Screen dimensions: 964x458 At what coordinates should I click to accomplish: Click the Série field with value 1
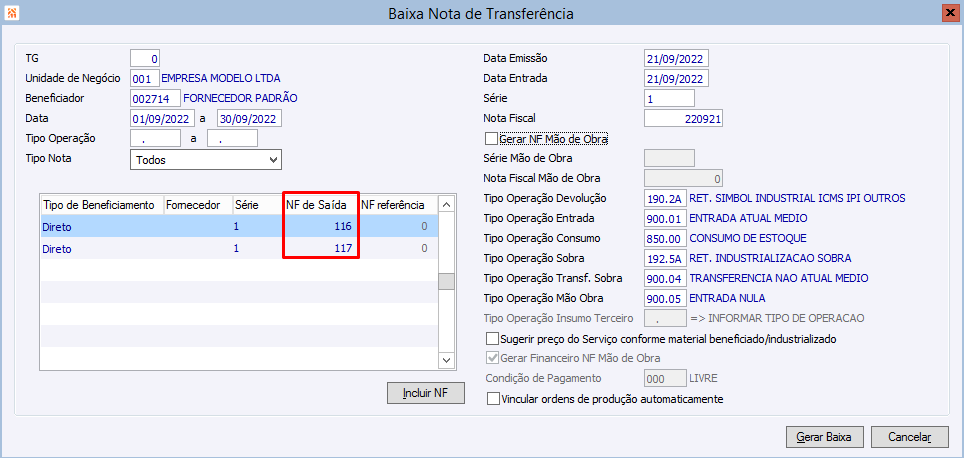(x=670, y=98)
